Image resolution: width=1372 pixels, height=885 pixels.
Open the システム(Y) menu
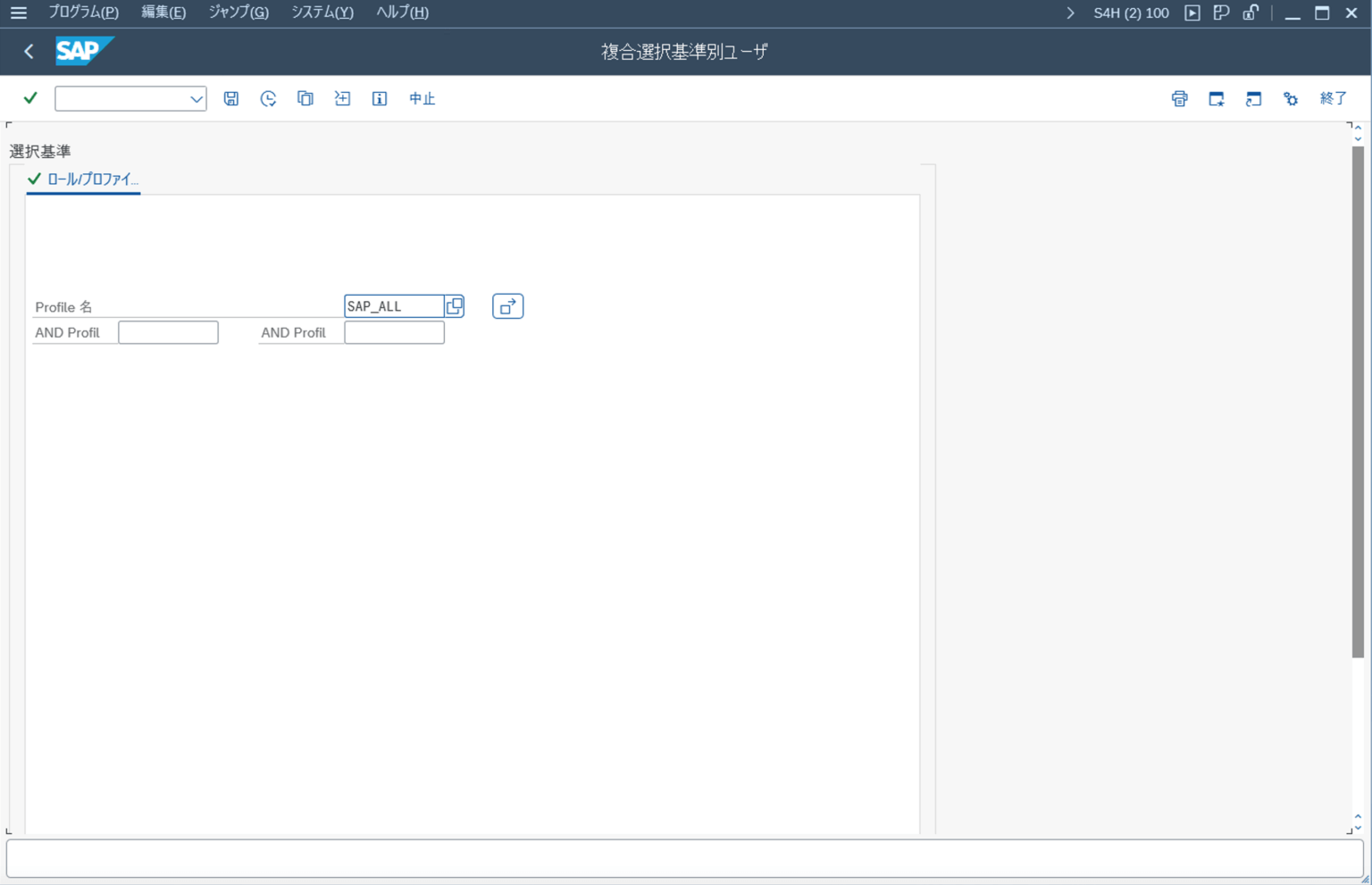click(322, 13)
